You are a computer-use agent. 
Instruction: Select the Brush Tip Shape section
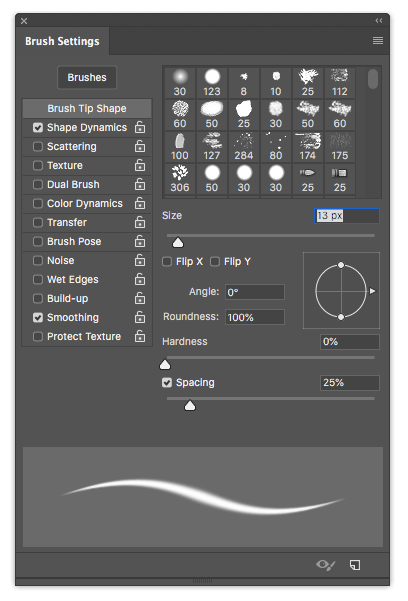87,108
